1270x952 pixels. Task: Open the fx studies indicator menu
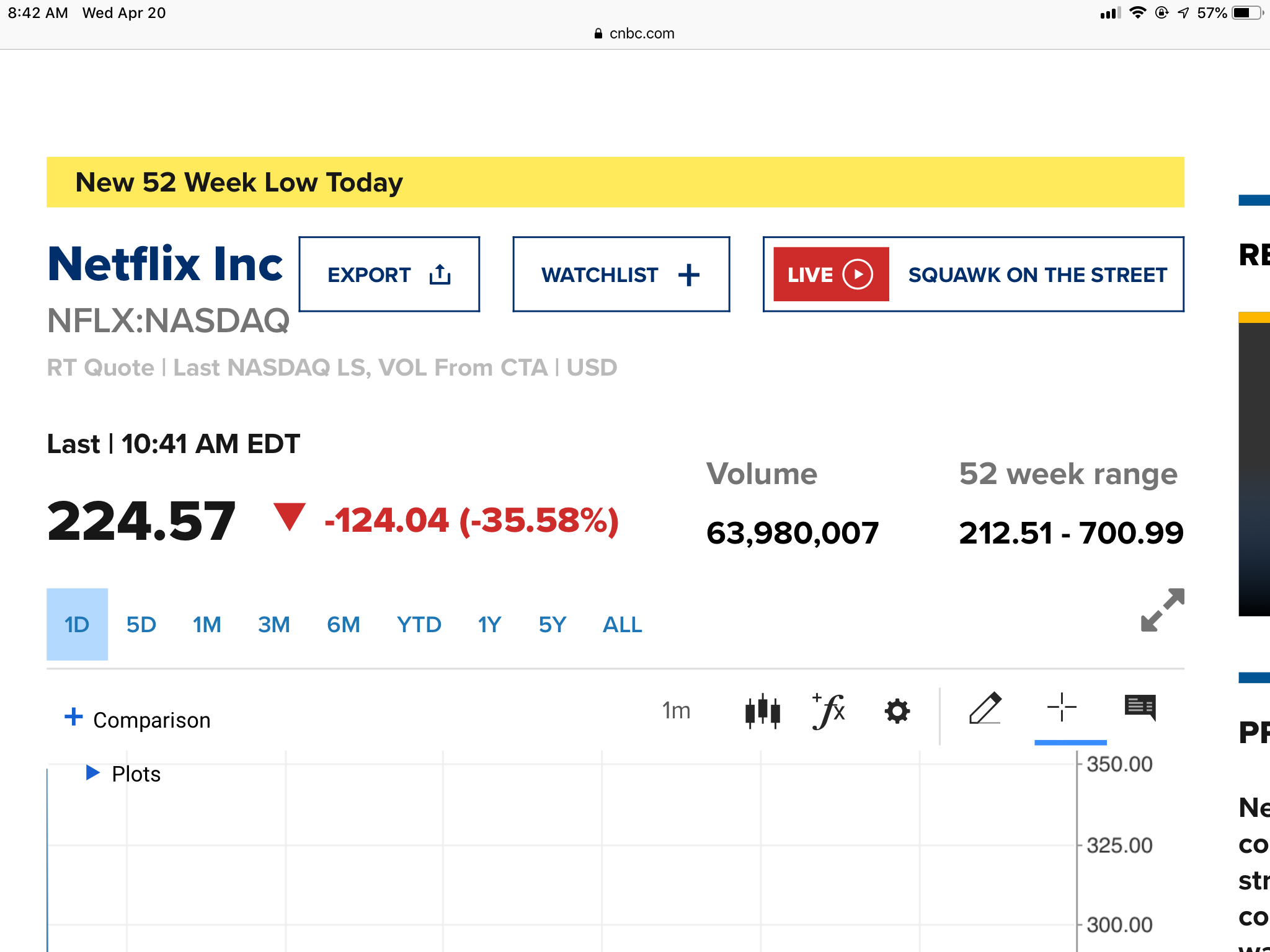(828, 711)
